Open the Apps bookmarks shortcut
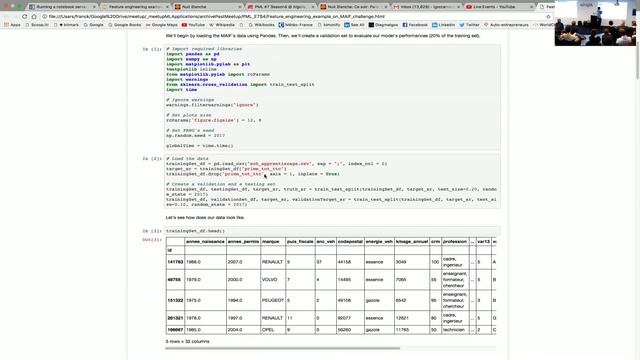640x360 pixels. click(x=12, y=25)
